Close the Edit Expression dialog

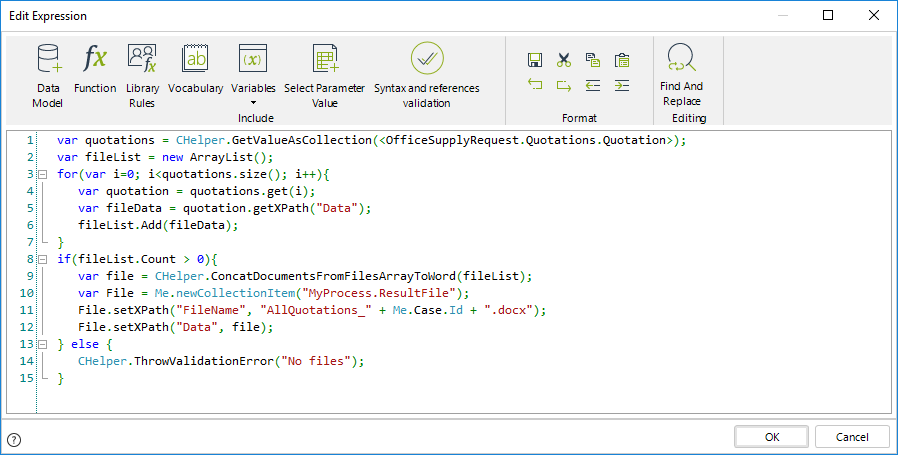874,15
